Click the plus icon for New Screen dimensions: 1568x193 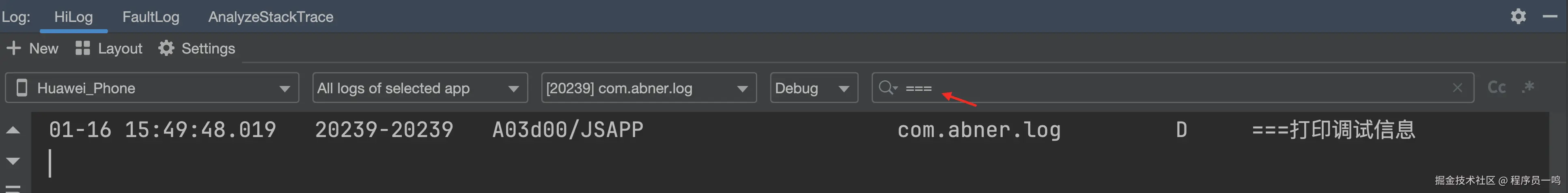(13, 48)
